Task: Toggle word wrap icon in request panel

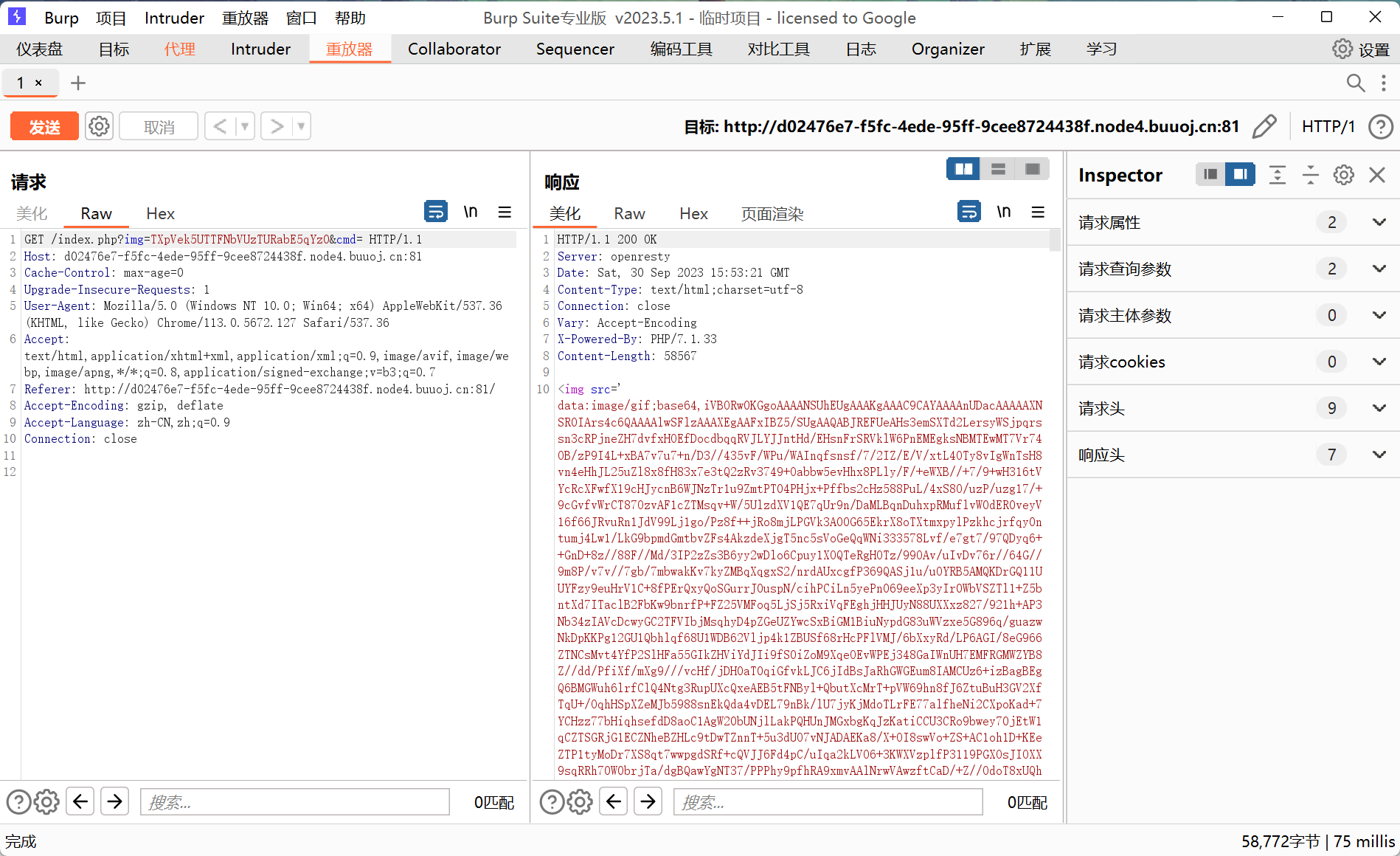Action: tap(436, 212)
